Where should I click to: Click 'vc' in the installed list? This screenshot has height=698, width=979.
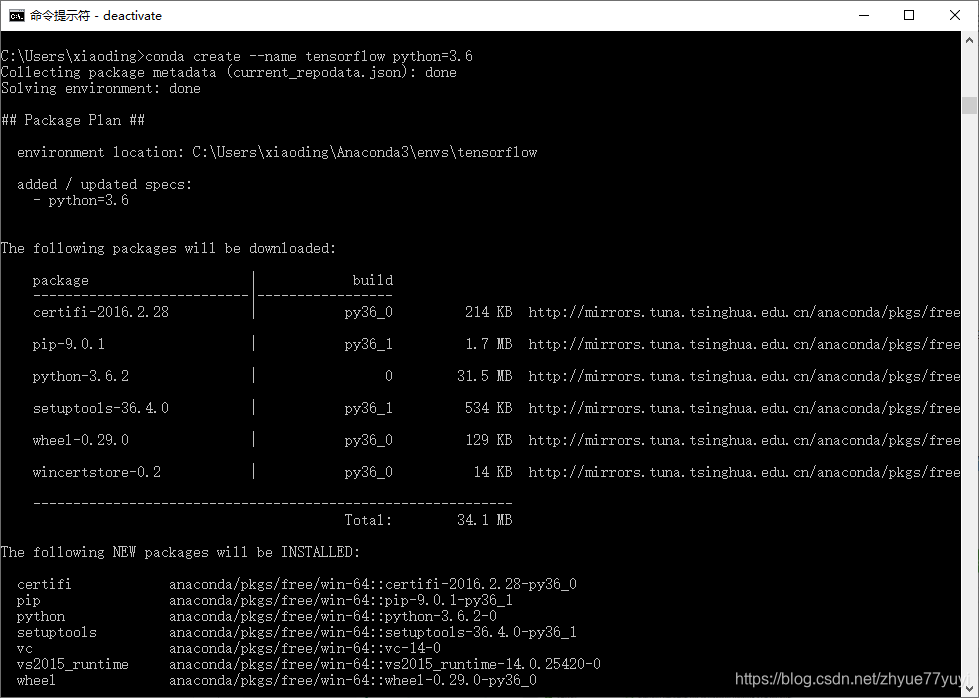[25, 649]
